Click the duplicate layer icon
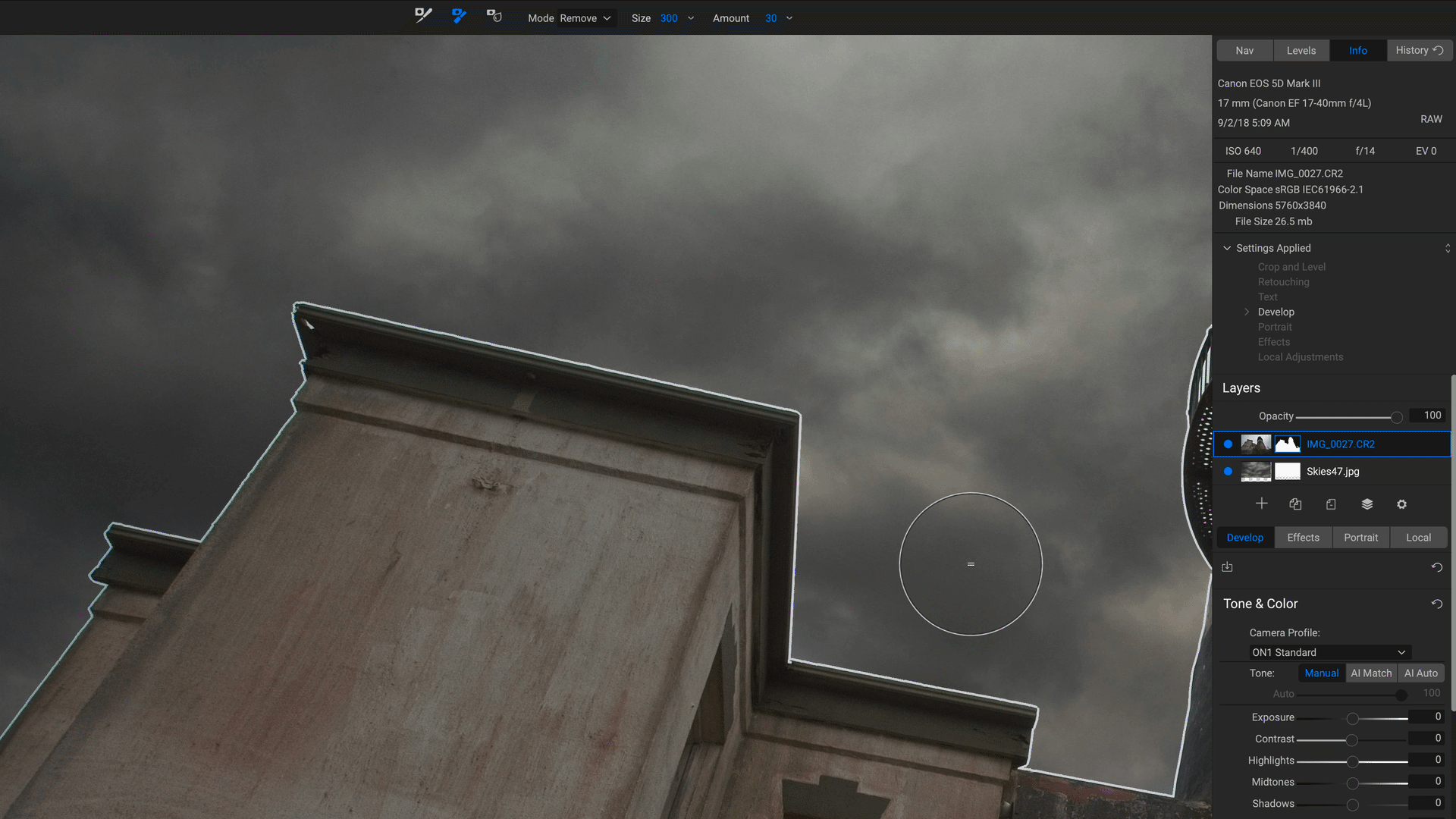This screenshot has height=819, width=1456. pos(1295,504)
